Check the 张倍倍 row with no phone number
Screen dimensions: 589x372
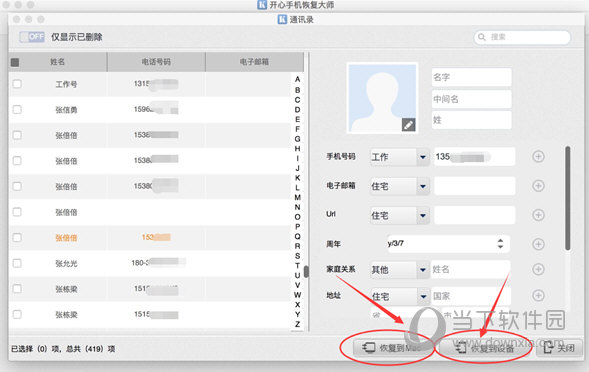pos(17,212)
